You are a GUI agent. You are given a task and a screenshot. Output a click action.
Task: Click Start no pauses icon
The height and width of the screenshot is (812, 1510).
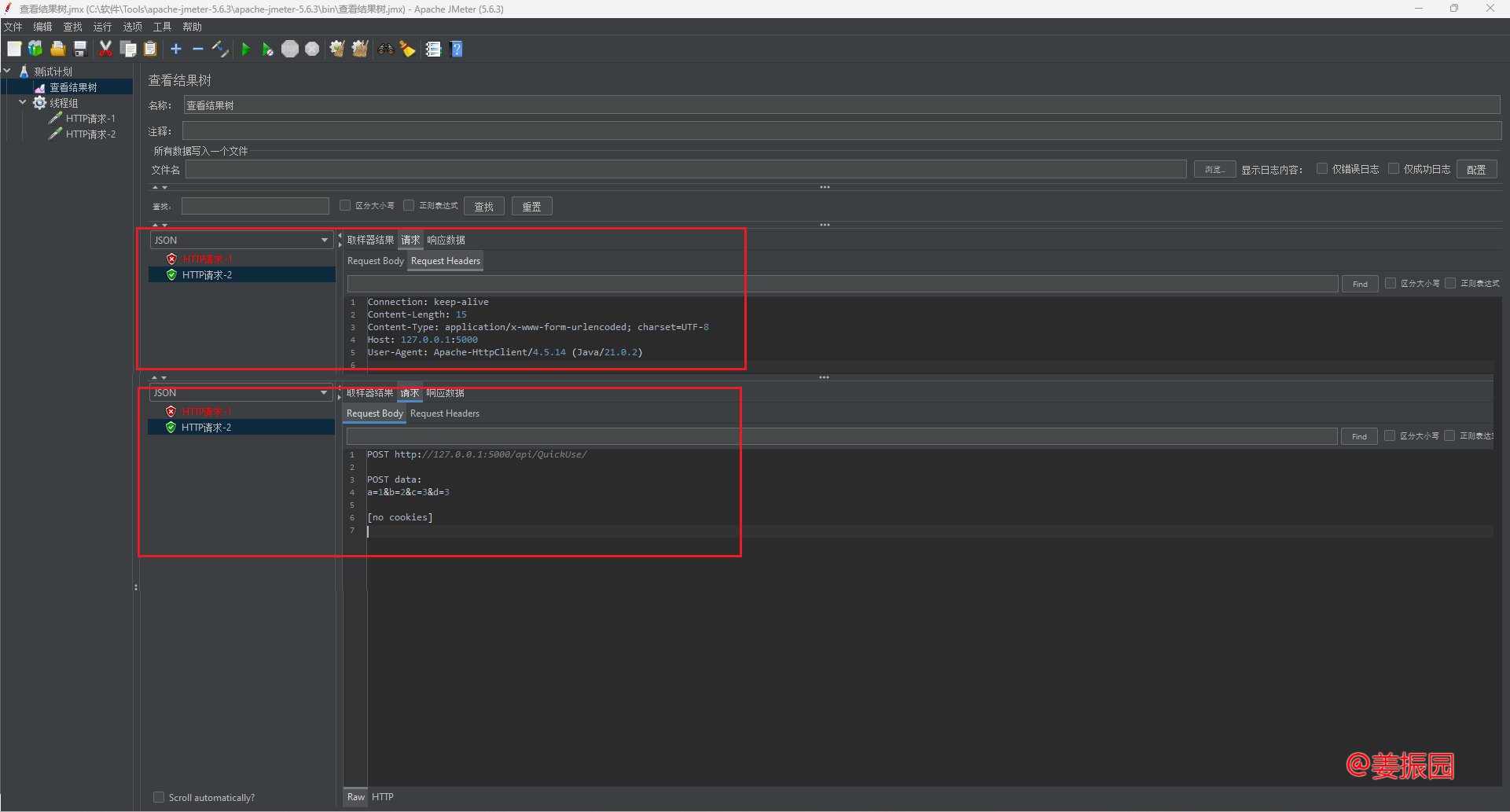(x=267, y=49)
